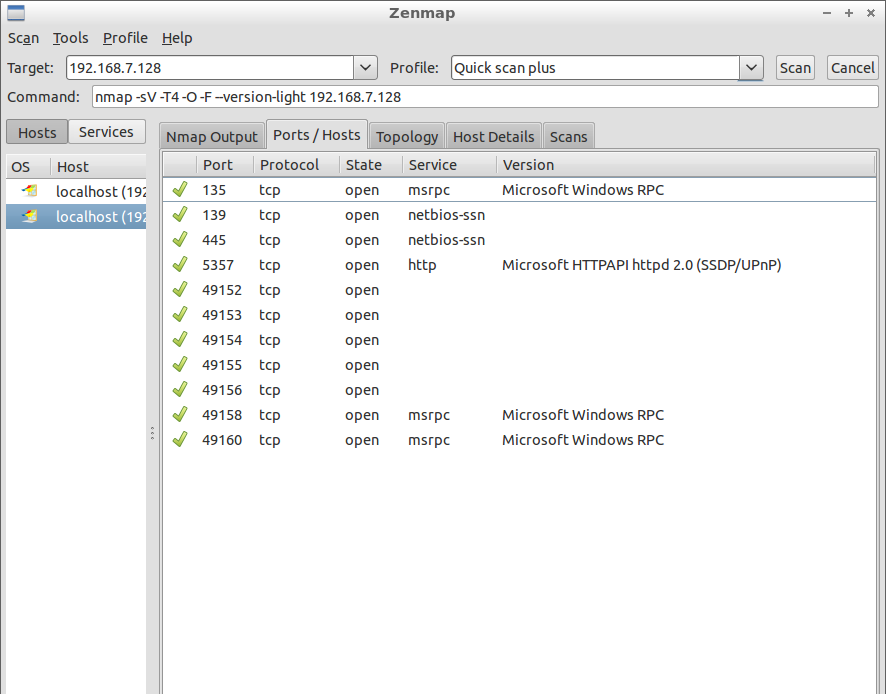886x694 pixels.
Task: Sort by the Protocol column header
Action: pos(296,165)
